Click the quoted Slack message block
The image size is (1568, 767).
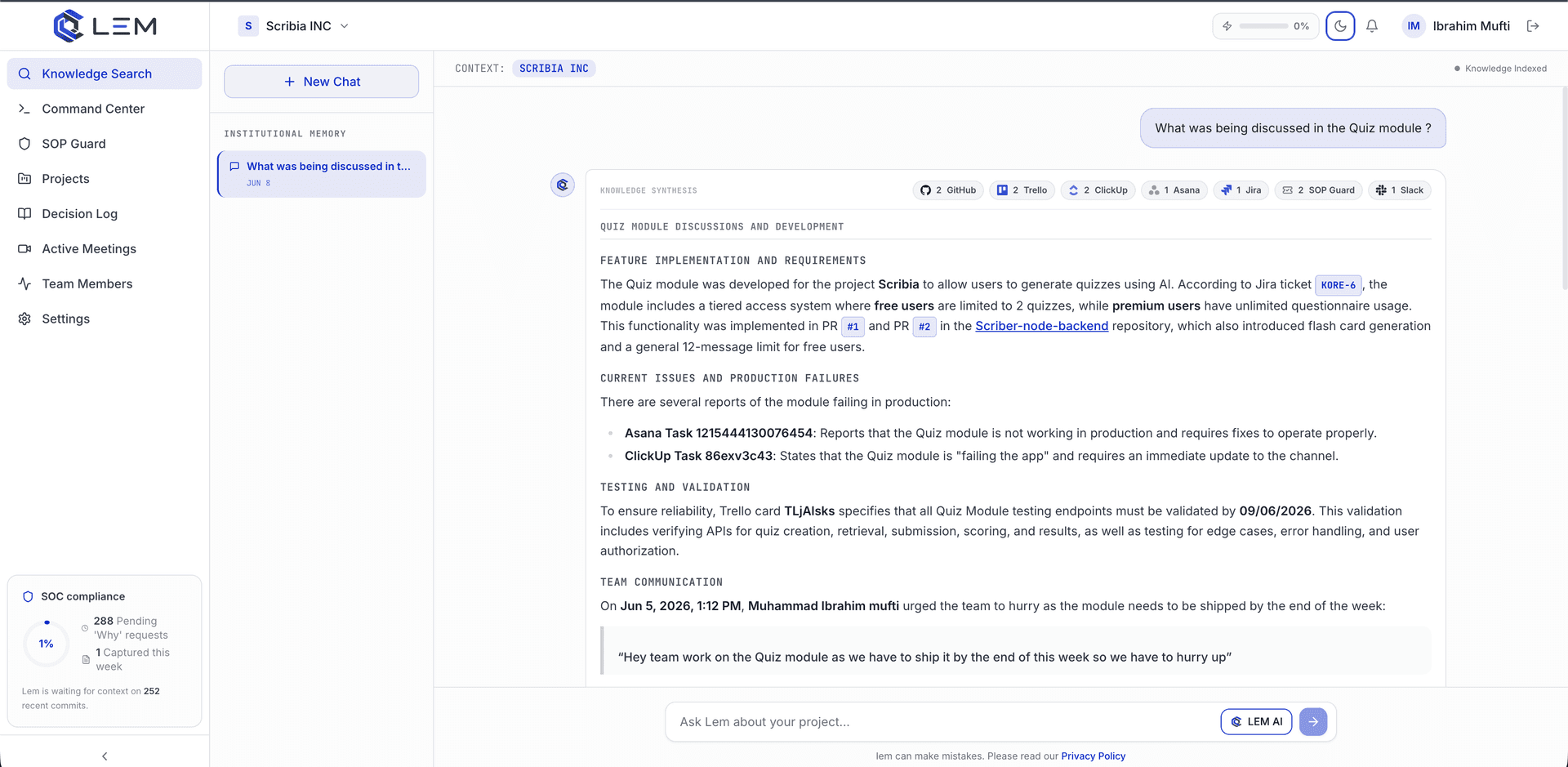pyautogui.click(x=1015, y=650)
